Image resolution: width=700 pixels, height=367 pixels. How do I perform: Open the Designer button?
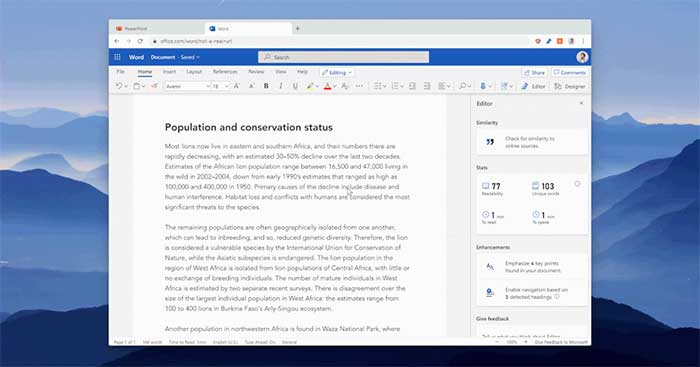[570, 86]
